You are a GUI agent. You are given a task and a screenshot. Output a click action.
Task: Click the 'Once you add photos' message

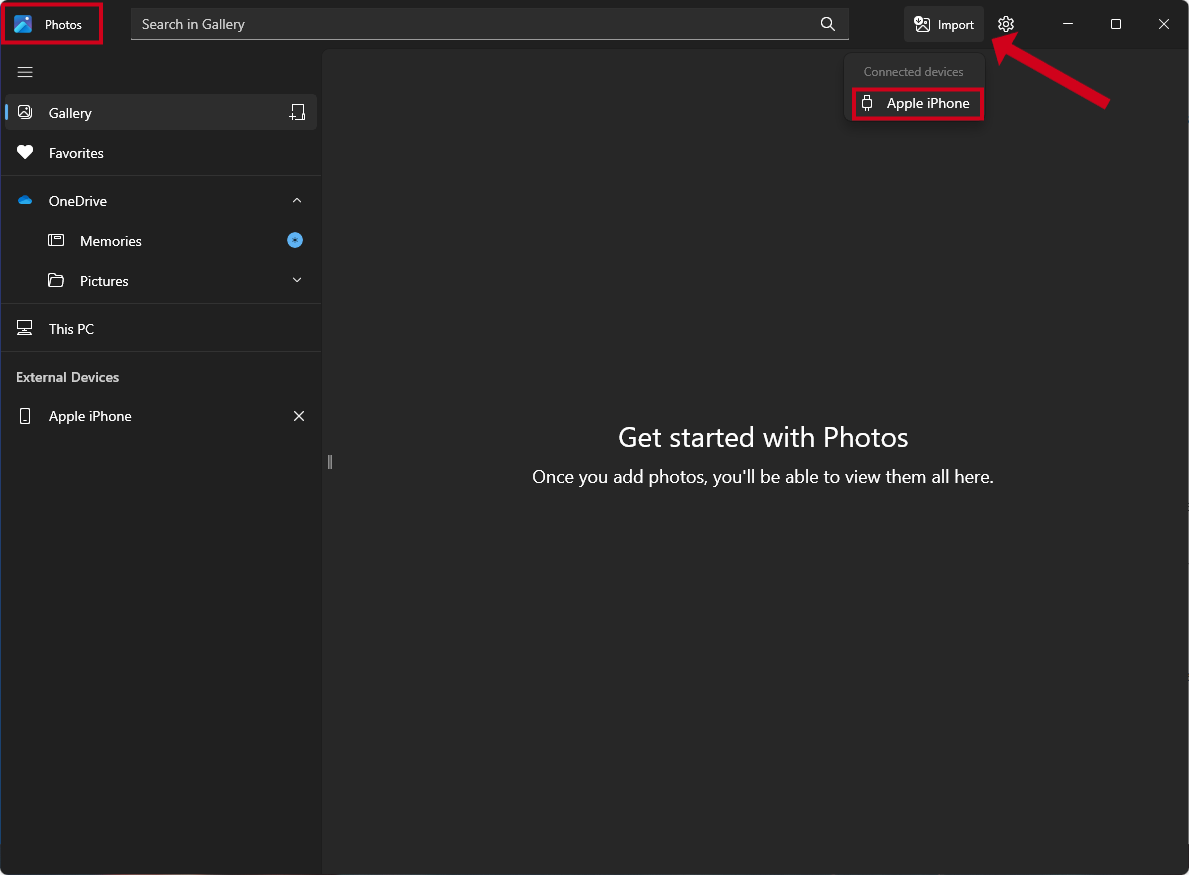click(x=763, y=477)
